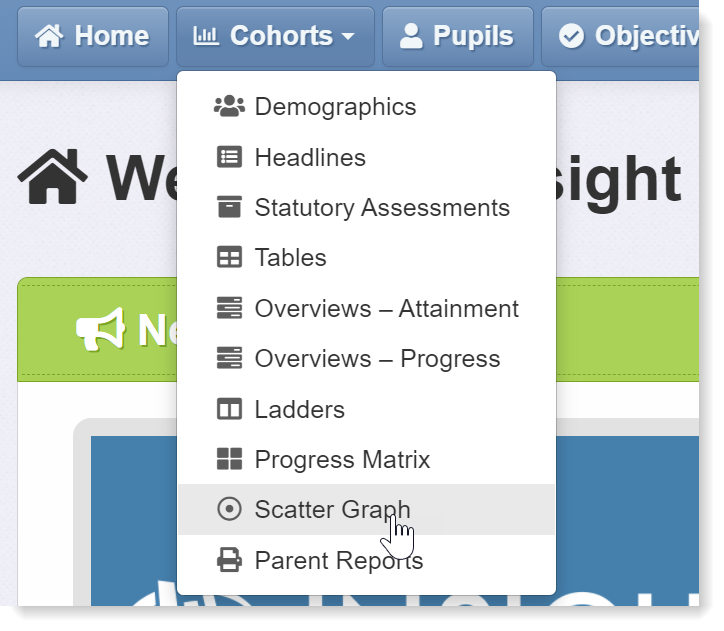Choose Demographics from the Cohorts menu
Image resolution: width=724 pixels, height=631 pixels.
coord(367,107)
